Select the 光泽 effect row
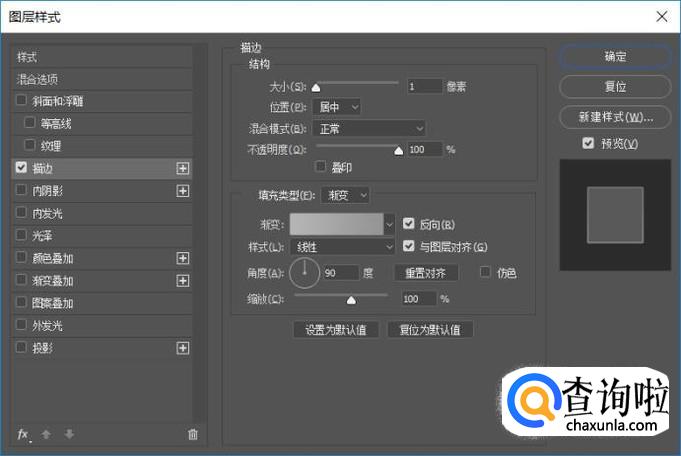The image size is (681, 456). click(x=102, y=236)
